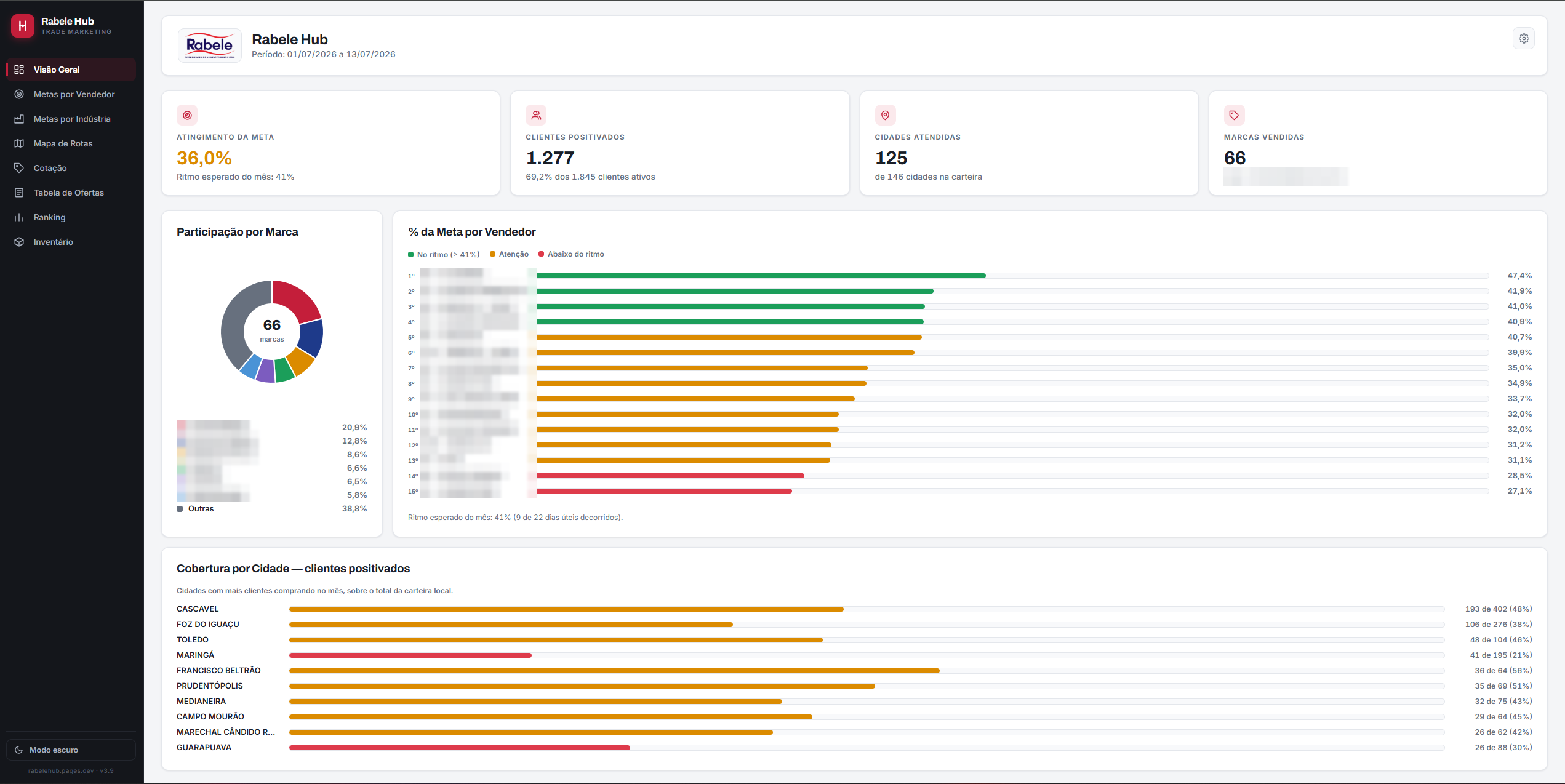Click the Atingimento da Meta target icon
Screen dimensions: 1565x784
(187, 115)
